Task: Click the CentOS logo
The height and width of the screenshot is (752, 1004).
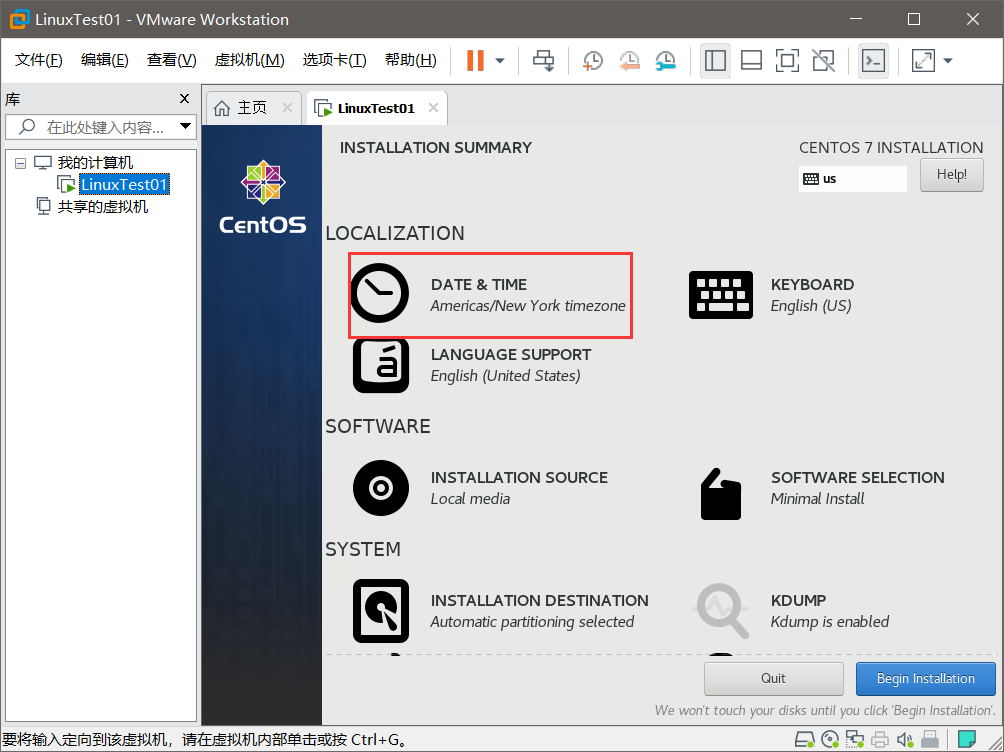Action: tap(263, 197)
